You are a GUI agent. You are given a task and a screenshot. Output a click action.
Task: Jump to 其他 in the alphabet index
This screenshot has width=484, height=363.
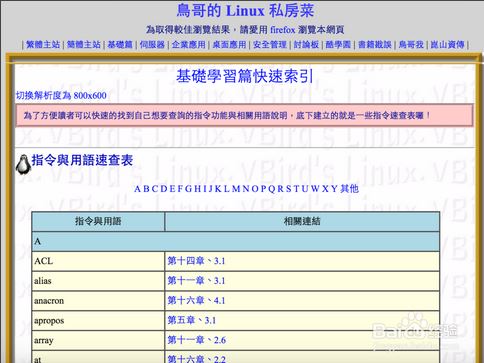tap(349, 189)
